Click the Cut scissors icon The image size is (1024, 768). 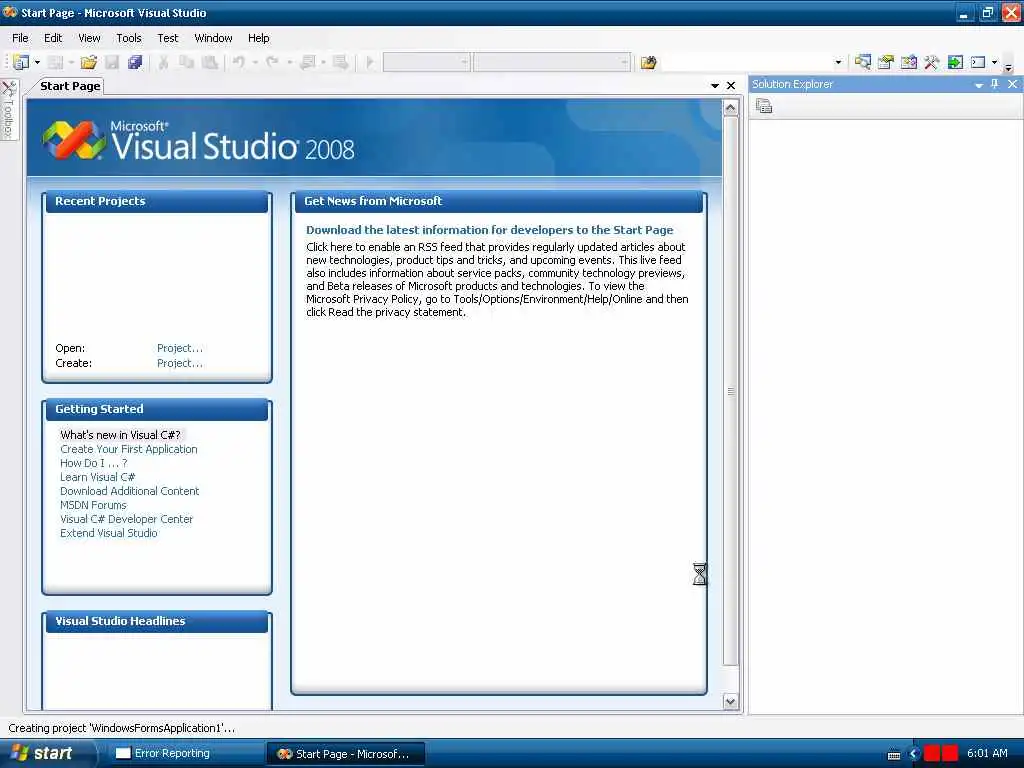[163, 63]
